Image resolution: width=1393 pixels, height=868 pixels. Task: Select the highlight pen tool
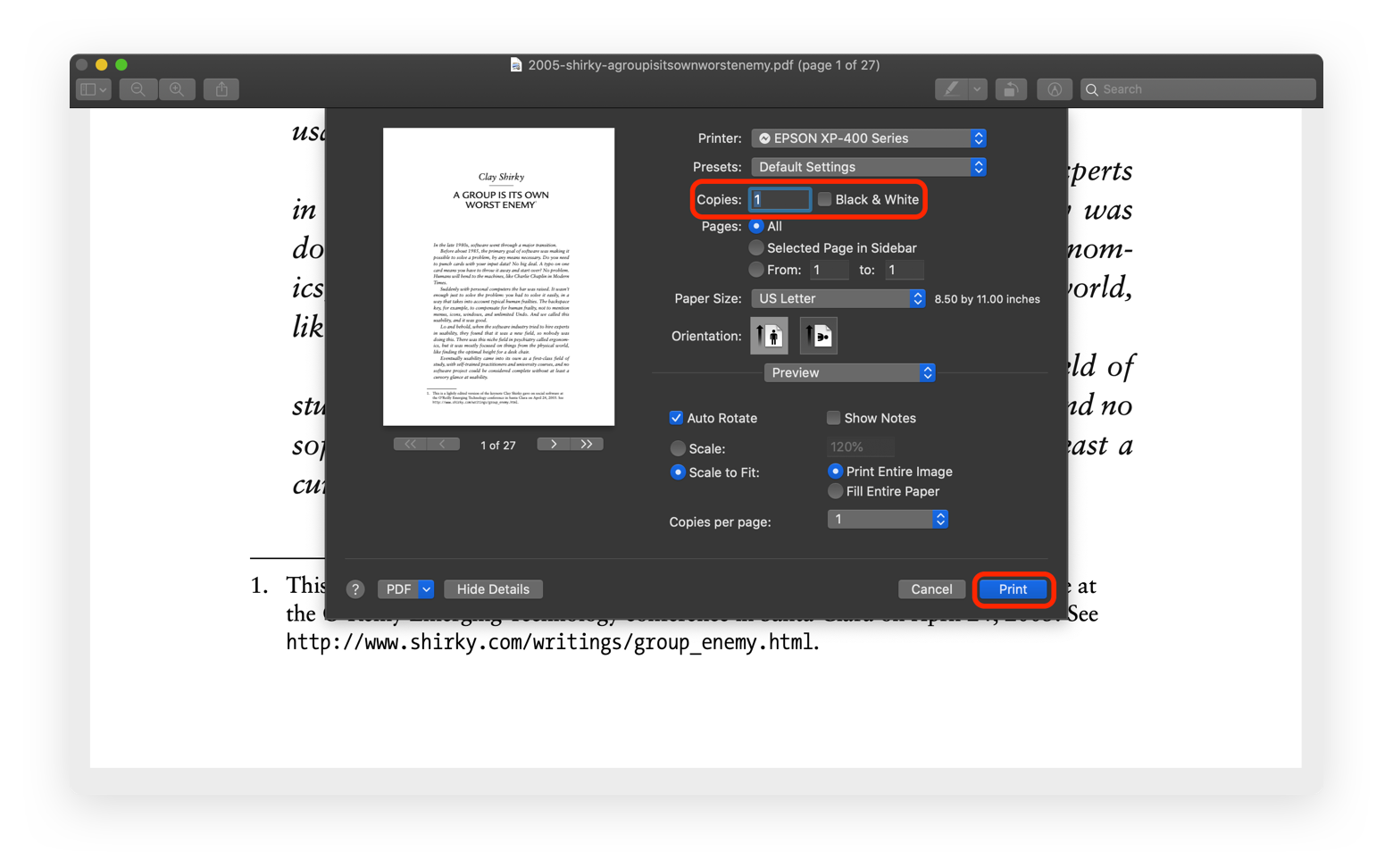952,89
